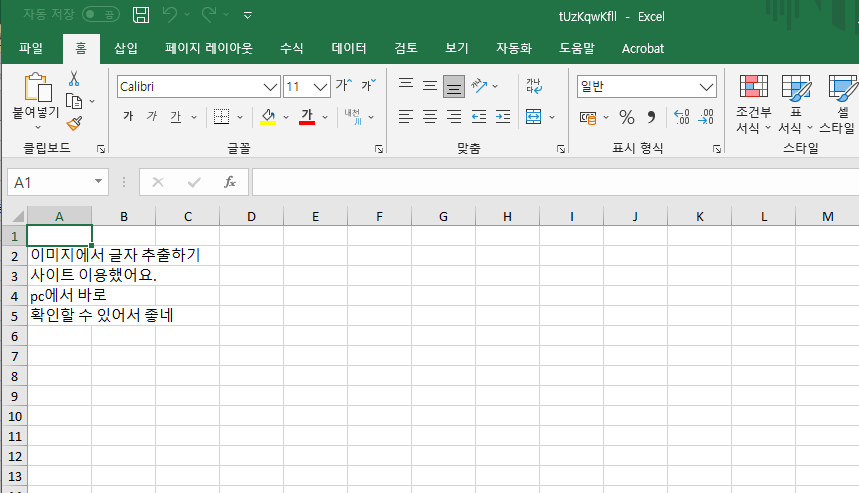Viewport: 859px width, 493px height.
Task: Open 클립보드 group dialog launcher
Action: click(101, 149)
